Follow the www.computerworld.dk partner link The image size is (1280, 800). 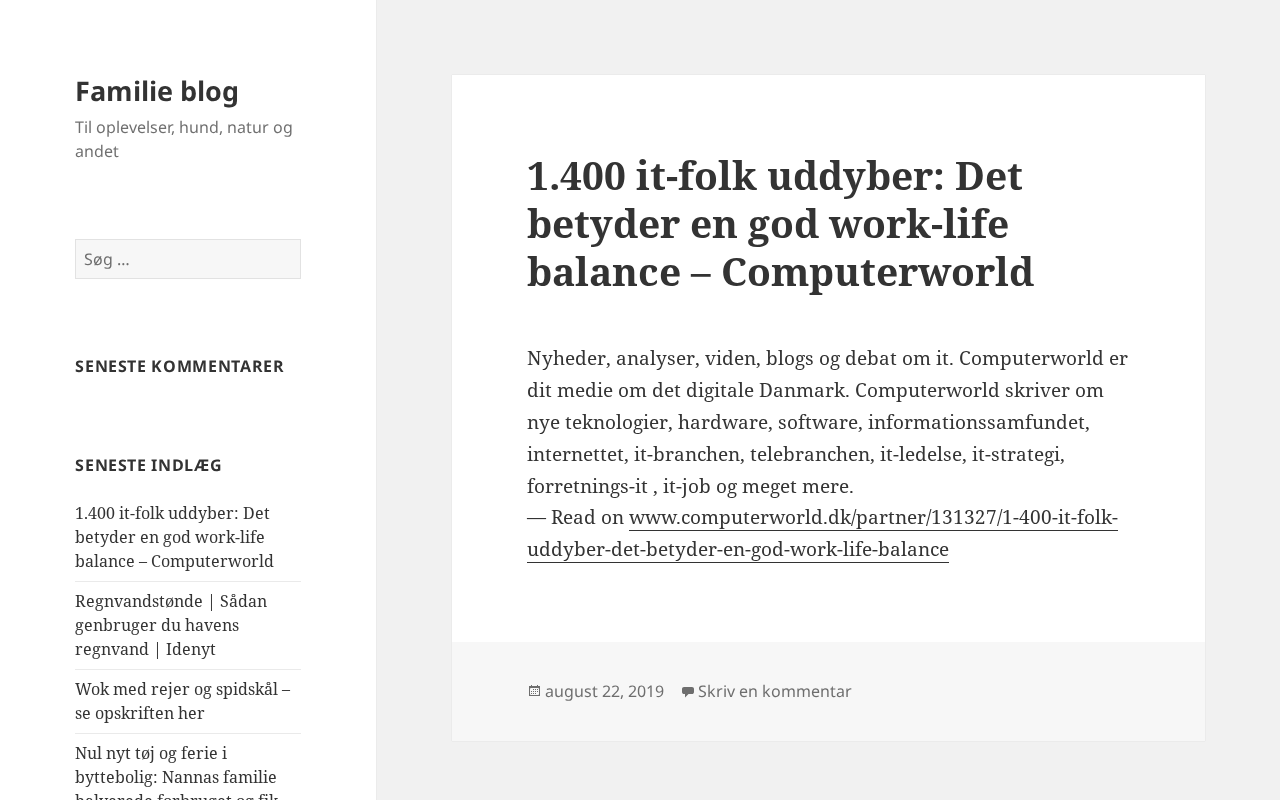[x=822, y=533]
